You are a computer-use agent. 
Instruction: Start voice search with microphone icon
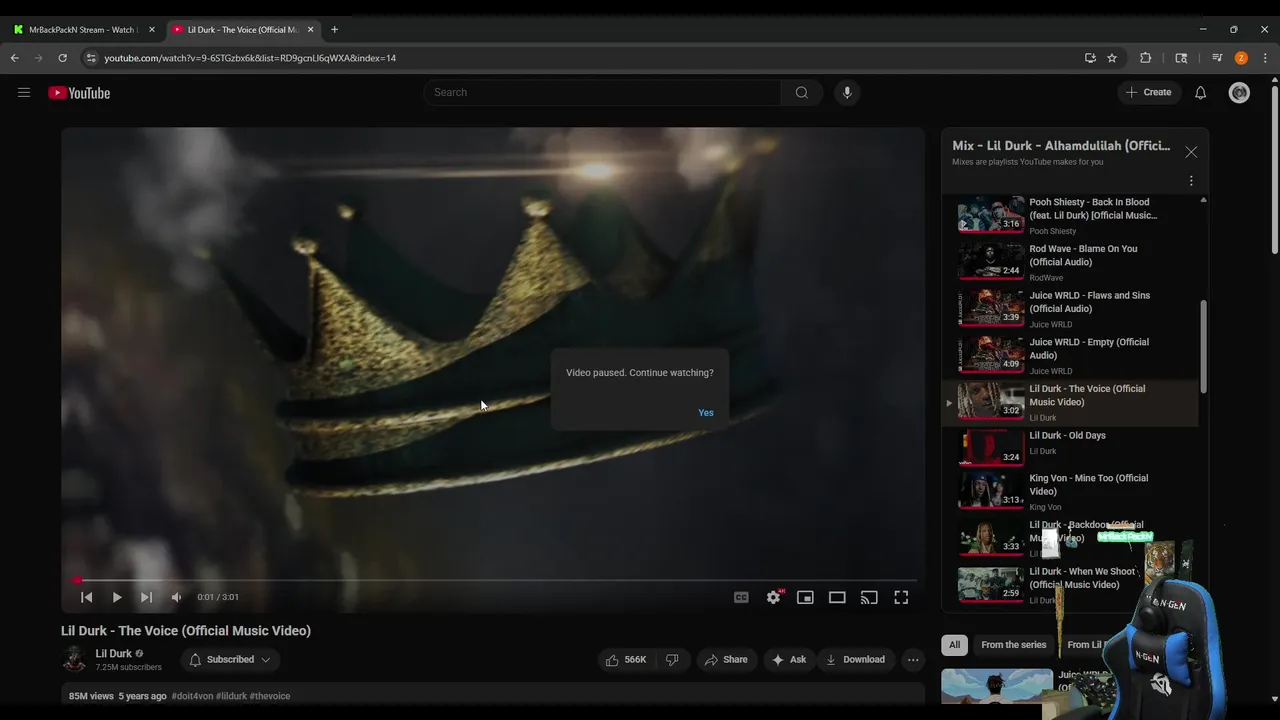(847, 93)
